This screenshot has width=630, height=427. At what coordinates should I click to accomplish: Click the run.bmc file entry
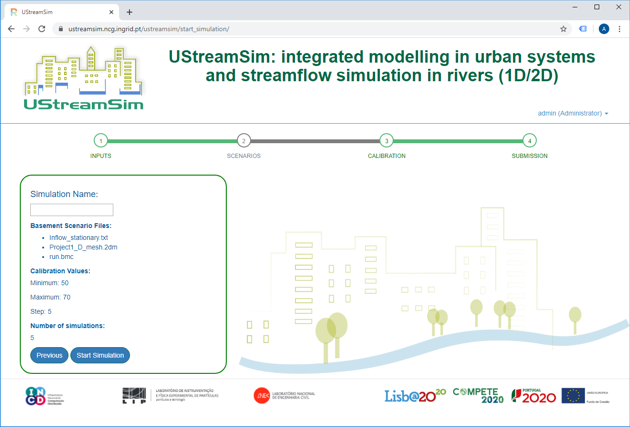(61, 256)
